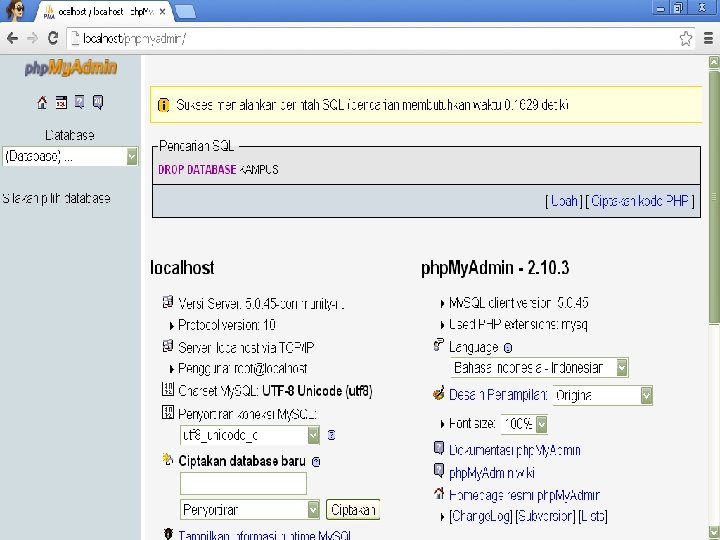Screen dimensions: 720x540
Task: Click the theme icon beside Desain Penampilan
Action: click(439, 393)
